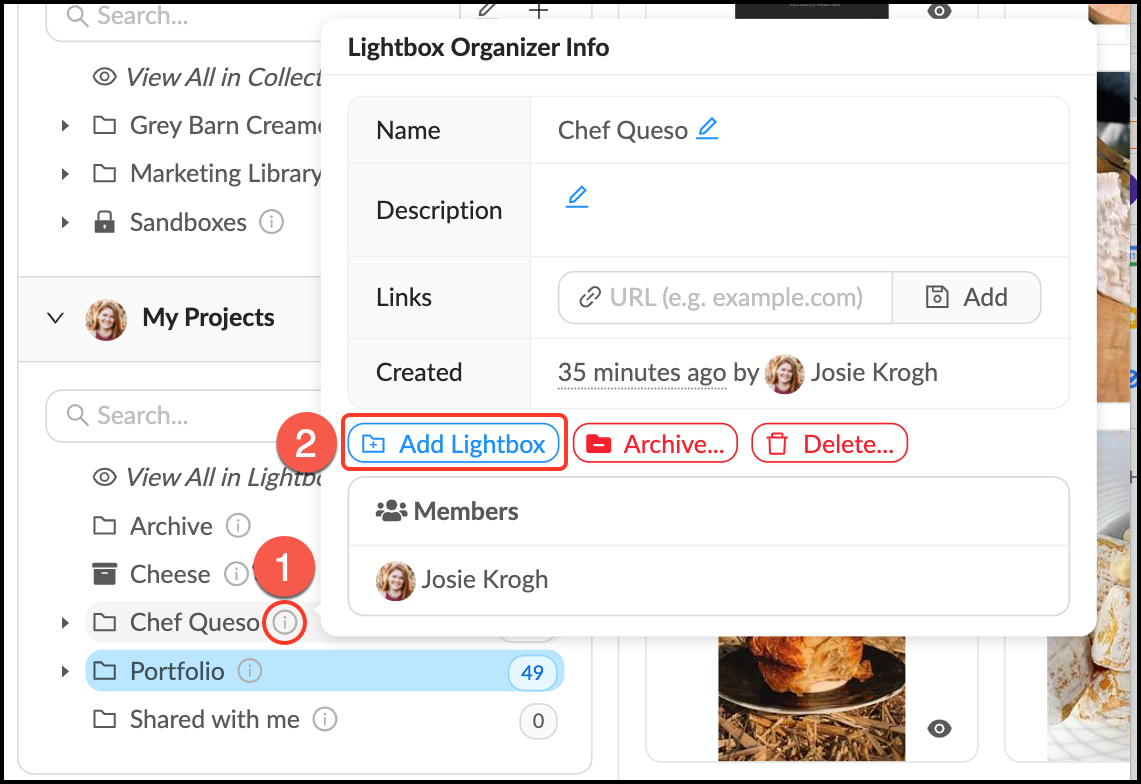Expand the Grey Barn Creamery folder
This screenshot has height=784, width=1141.
[x=65, y=125]
